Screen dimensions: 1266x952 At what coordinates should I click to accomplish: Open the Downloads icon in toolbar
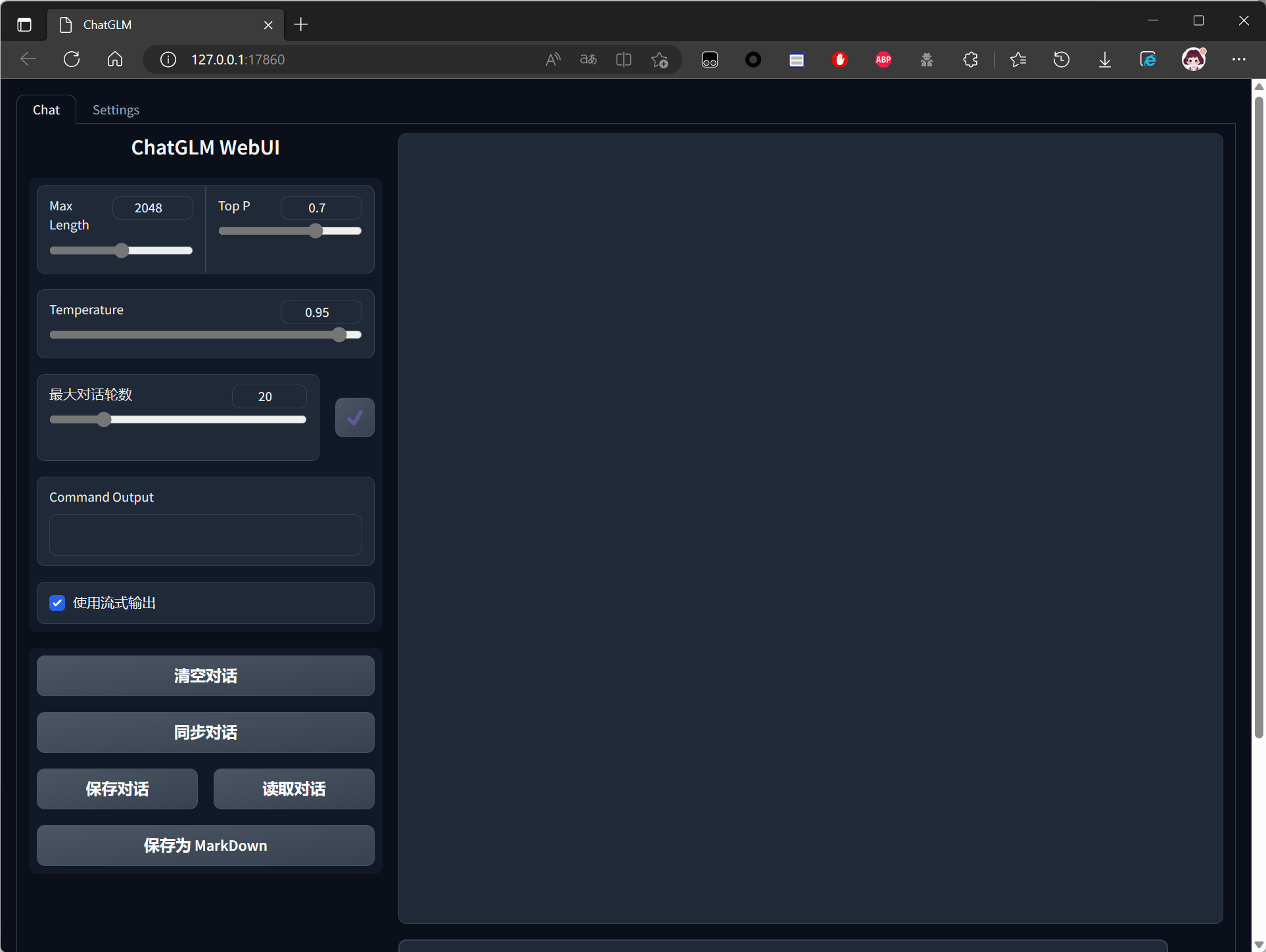point(1105,59)
